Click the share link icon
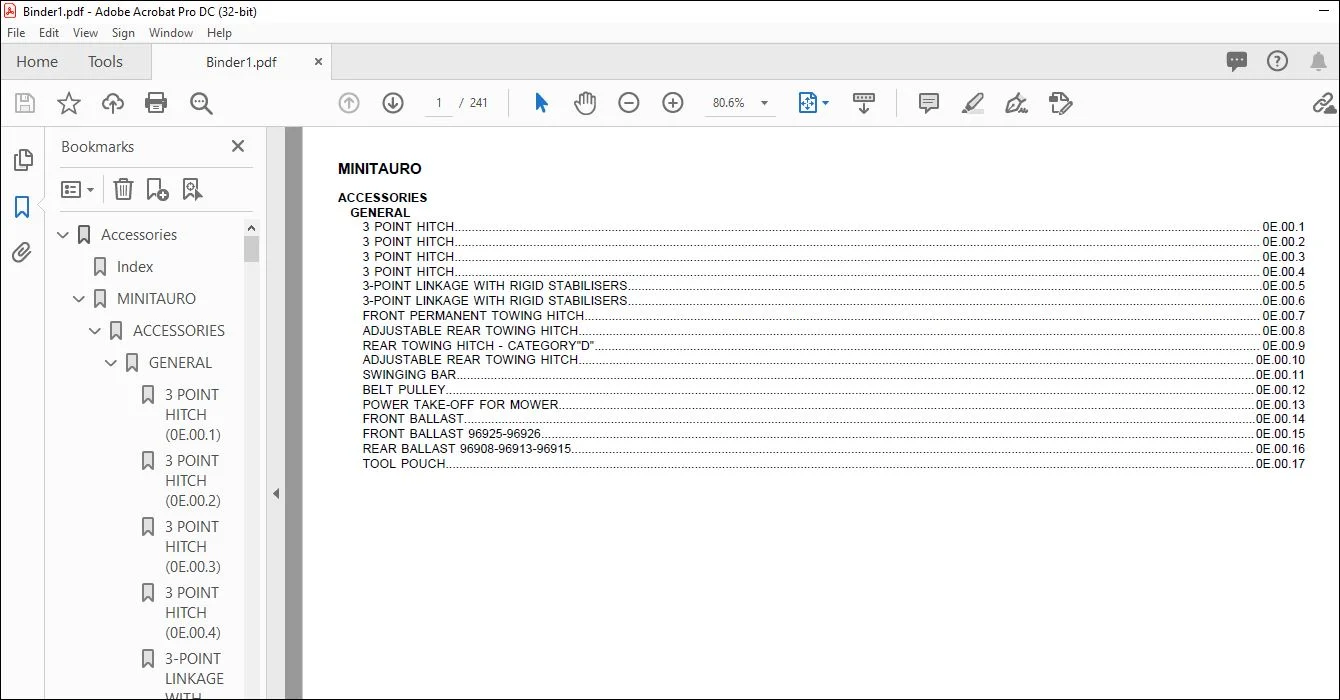This screenshot has height=700, width=1340. [1324, 103]
